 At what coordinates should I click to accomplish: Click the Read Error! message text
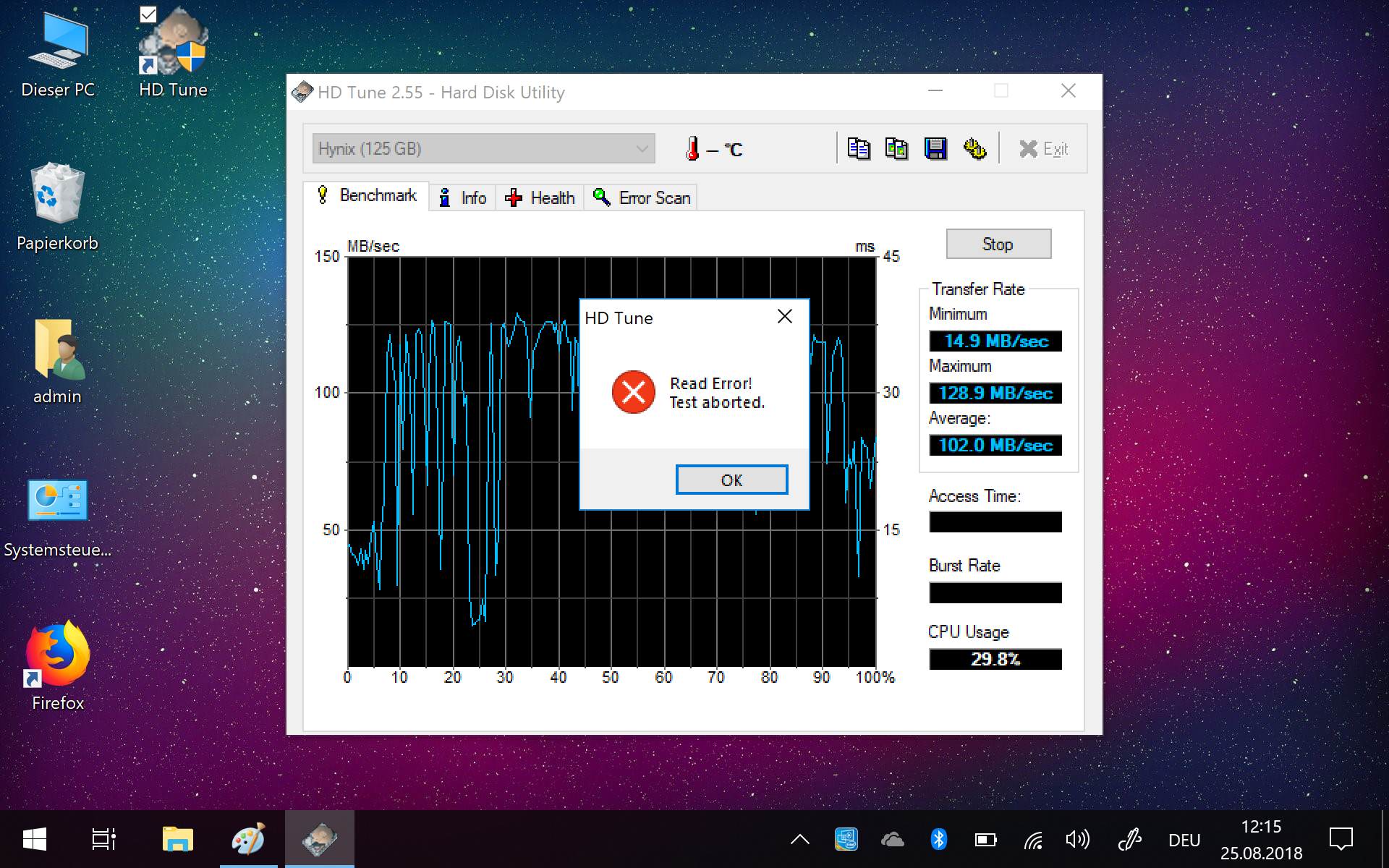pyautogui.click(x=711, y=383)
